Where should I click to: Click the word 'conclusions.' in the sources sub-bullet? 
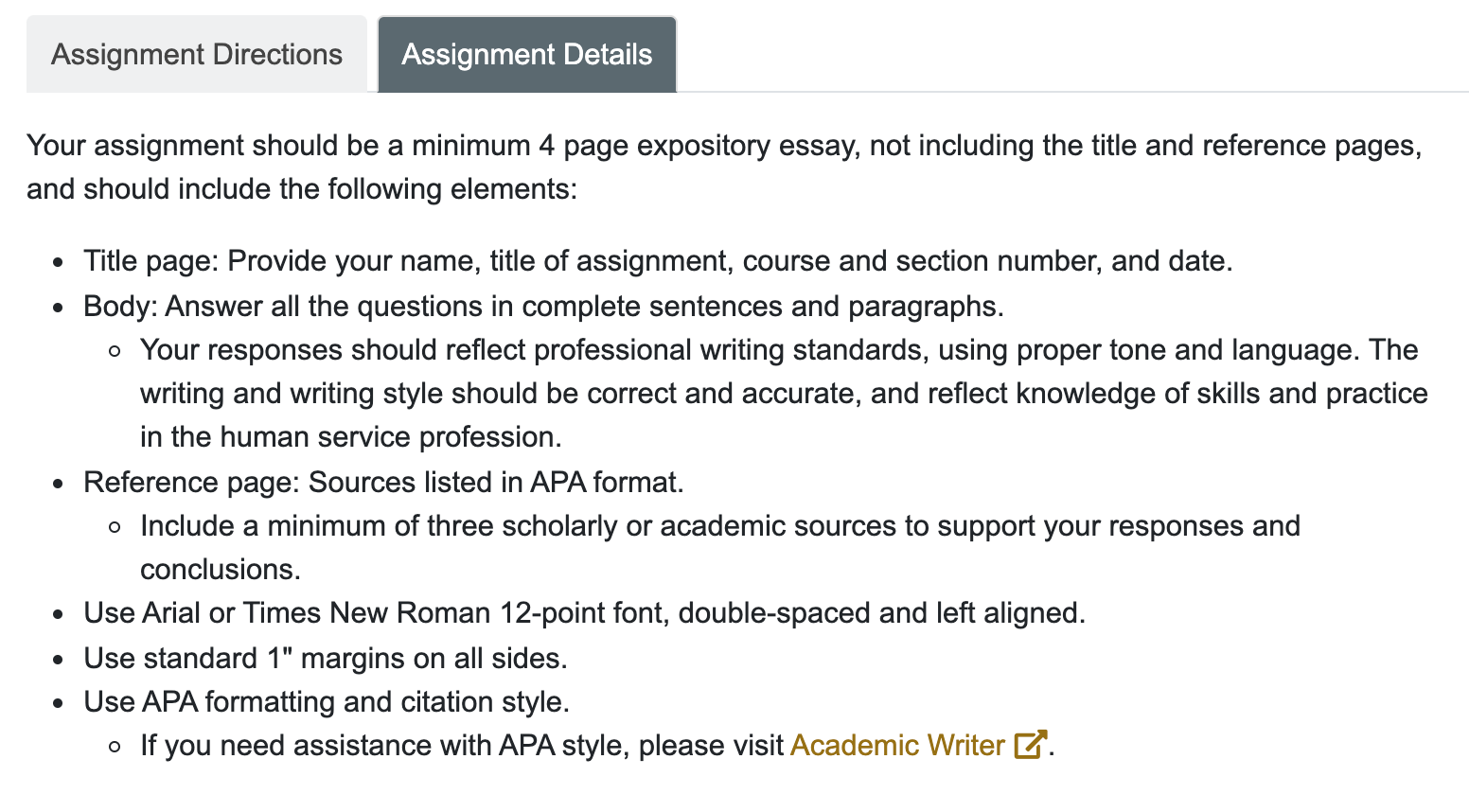pos(221,569)
